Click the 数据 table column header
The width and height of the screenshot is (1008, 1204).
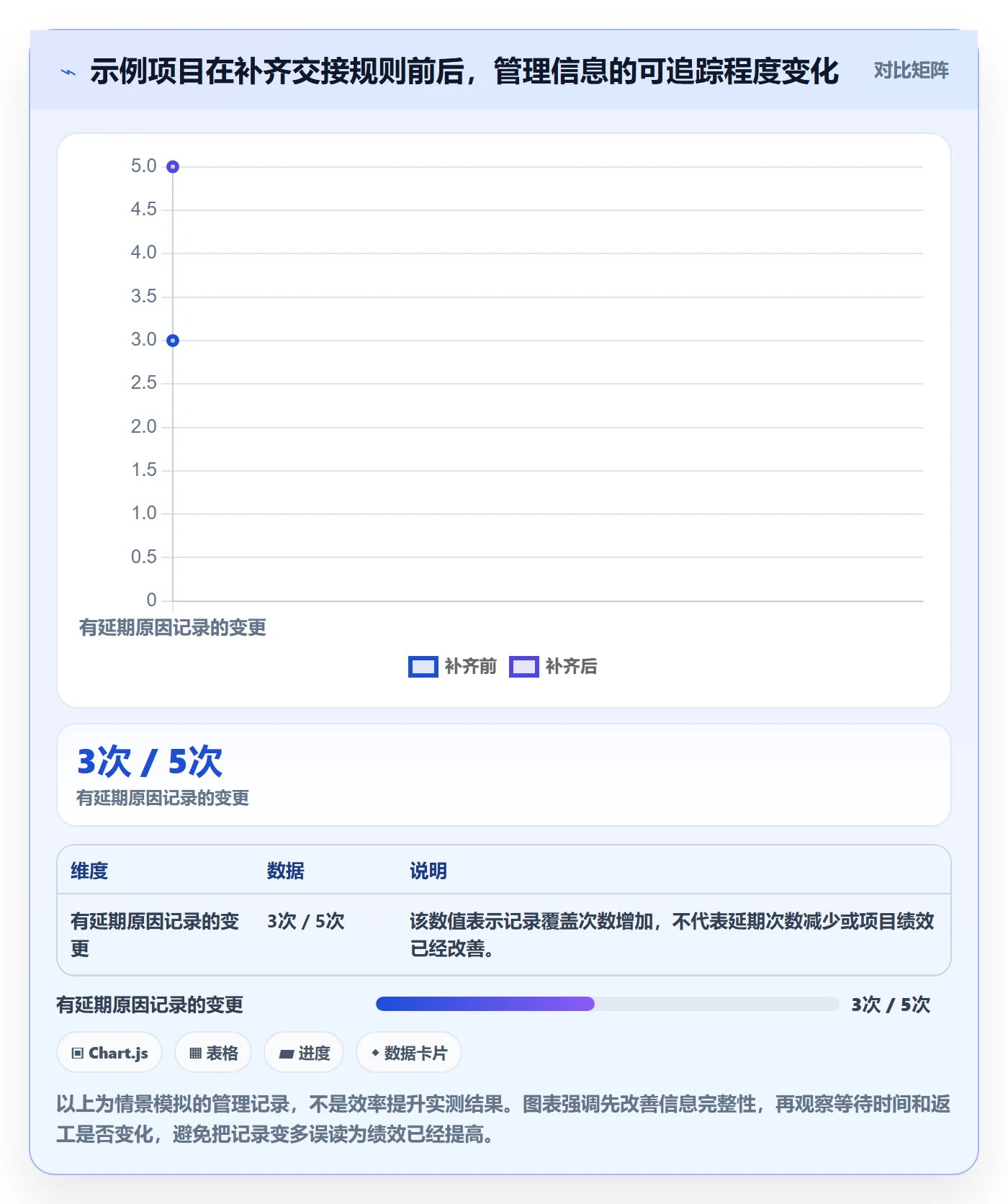(286, 871)
